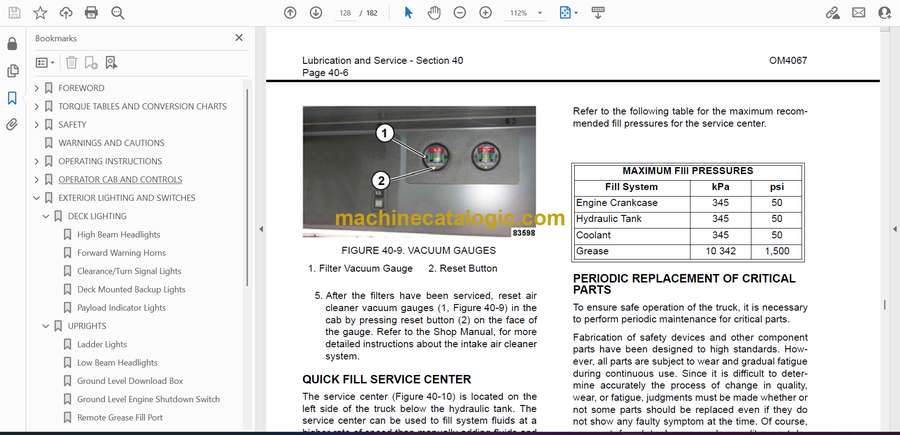Click the Engine Crankcase table cell
This screenshot has height=435, width=900.
click(631, 203)
